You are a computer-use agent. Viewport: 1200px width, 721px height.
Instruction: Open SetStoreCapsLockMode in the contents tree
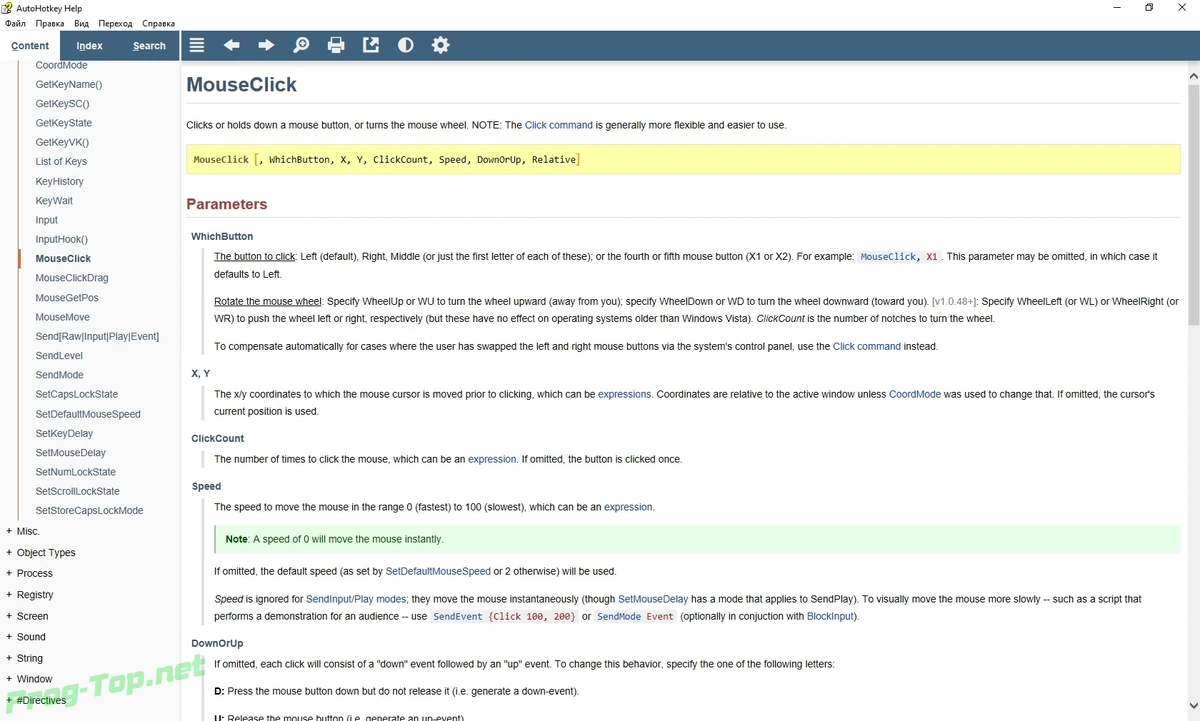[x=89, y=510]
